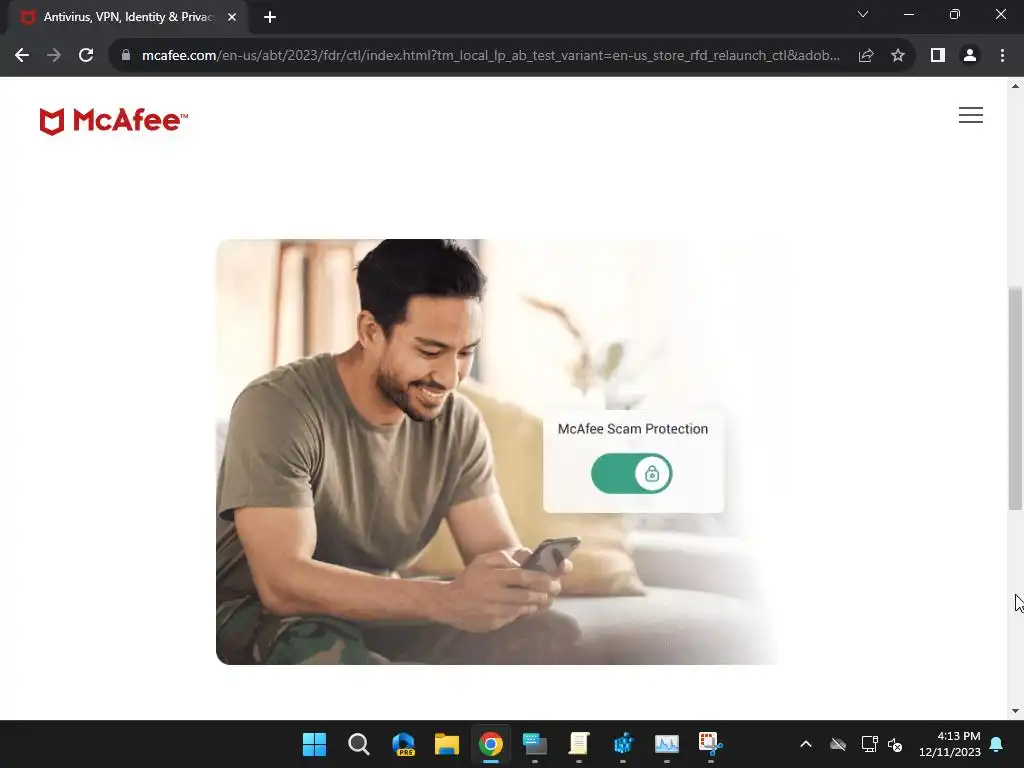This screenshot has height=768, width=1024.
Task: Click the Chrome taskbar icon
Action: 490,744
